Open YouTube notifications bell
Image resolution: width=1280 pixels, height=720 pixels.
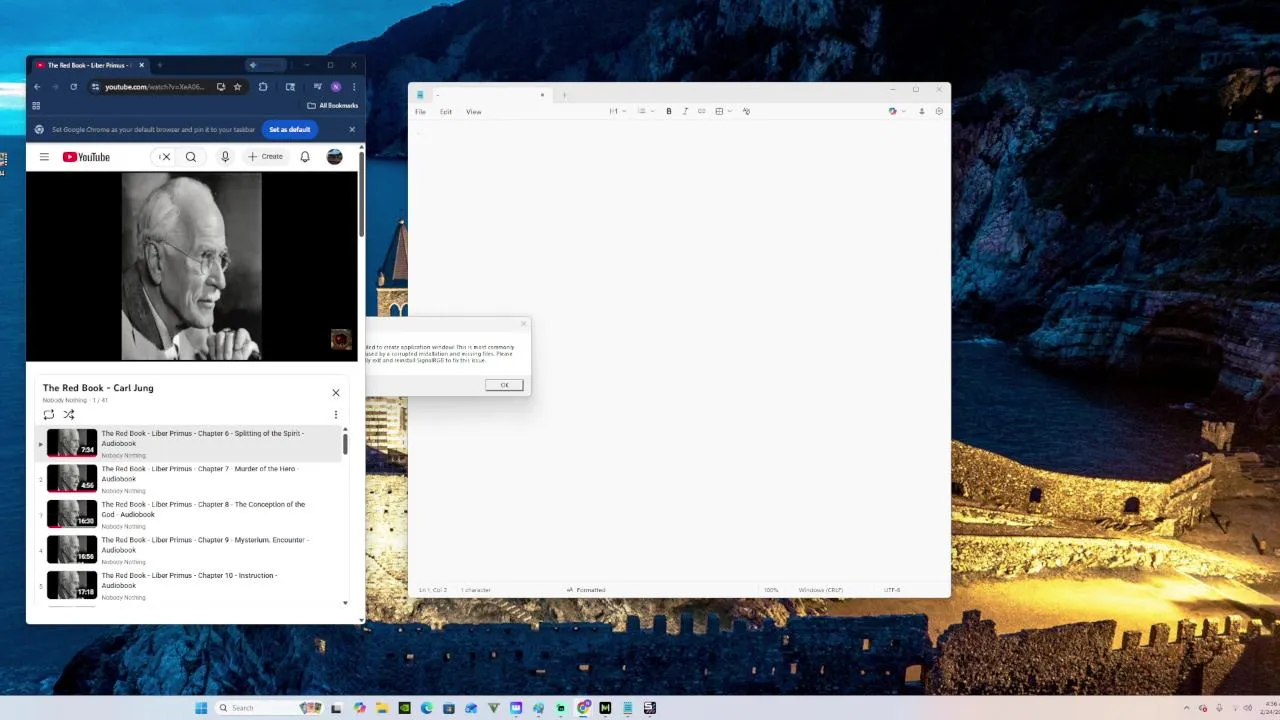tap(305, 157)
